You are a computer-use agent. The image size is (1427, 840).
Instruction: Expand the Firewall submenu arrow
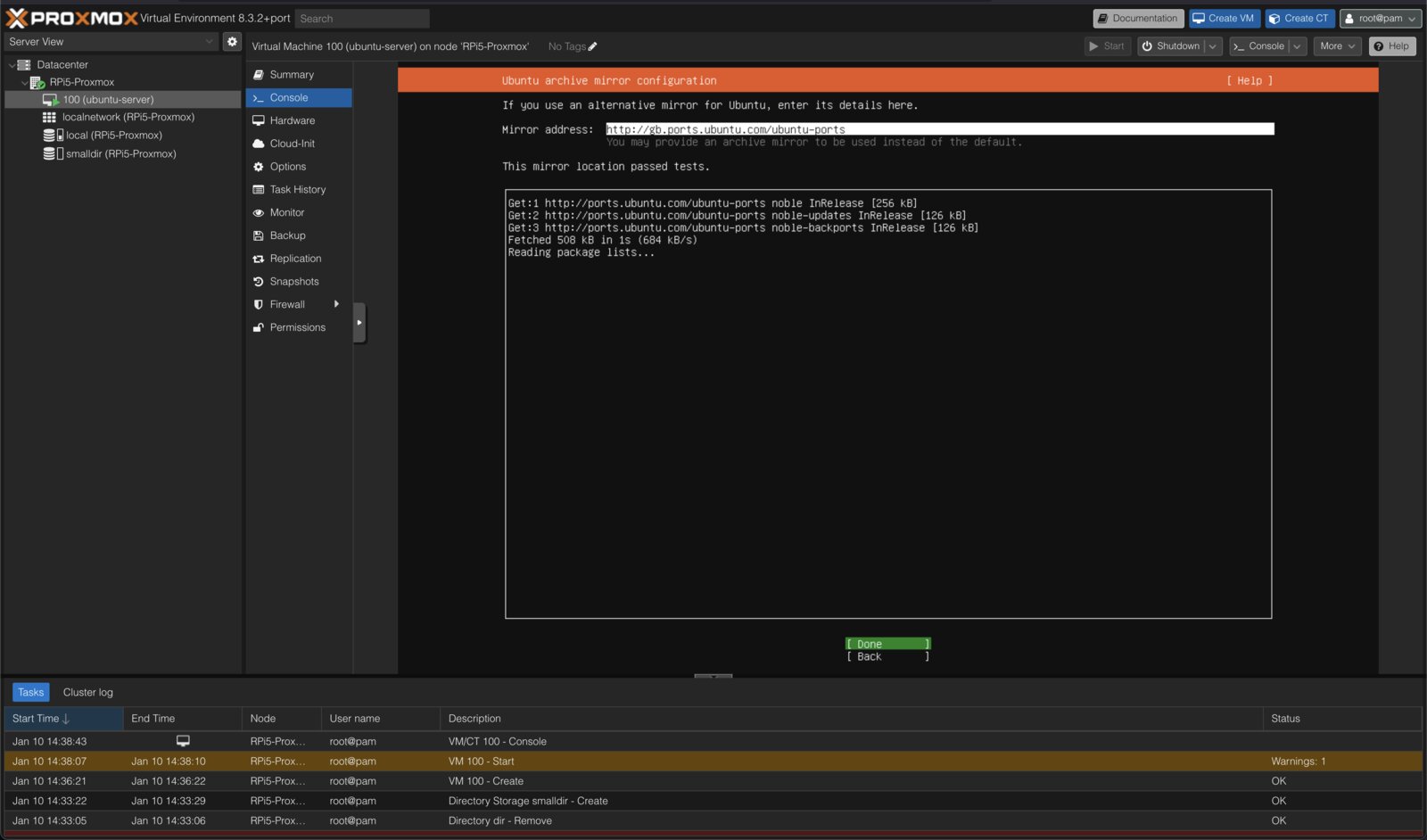pyautogui.click(x=336, y=304)
